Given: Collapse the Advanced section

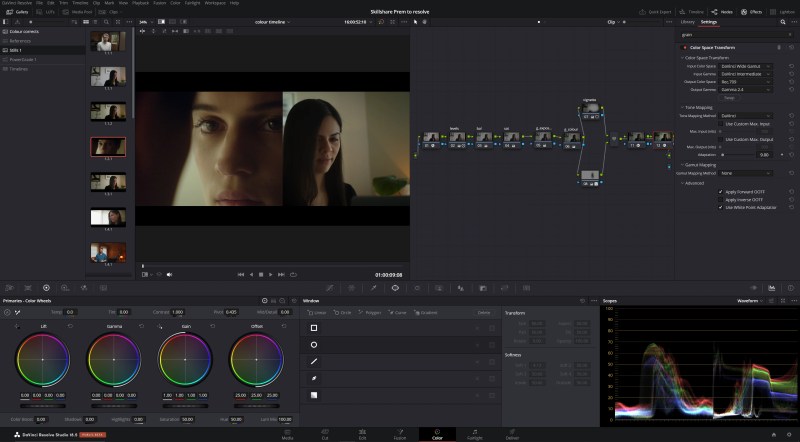Looking at the screenshot, I should (x=693, y=183).
